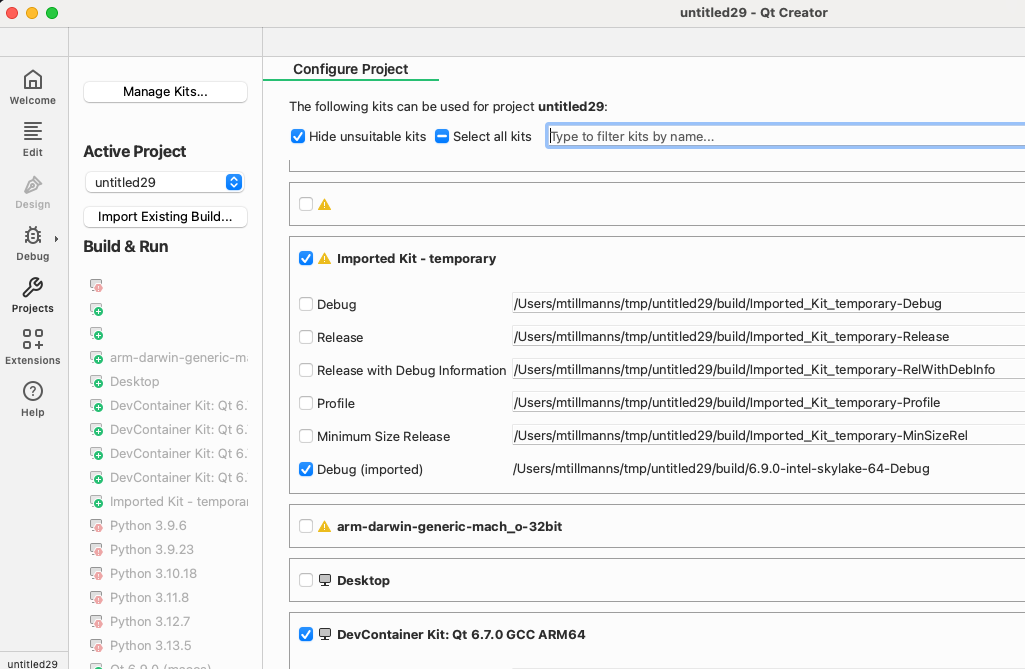Click kit icon beside Imported Kit in sidebar list
1025x669 pixels.
point(96,502)
